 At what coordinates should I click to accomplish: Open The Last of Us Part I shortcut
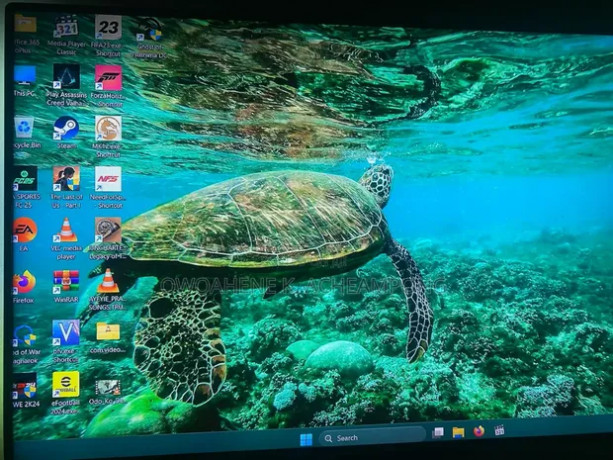[x=66, y=179]
